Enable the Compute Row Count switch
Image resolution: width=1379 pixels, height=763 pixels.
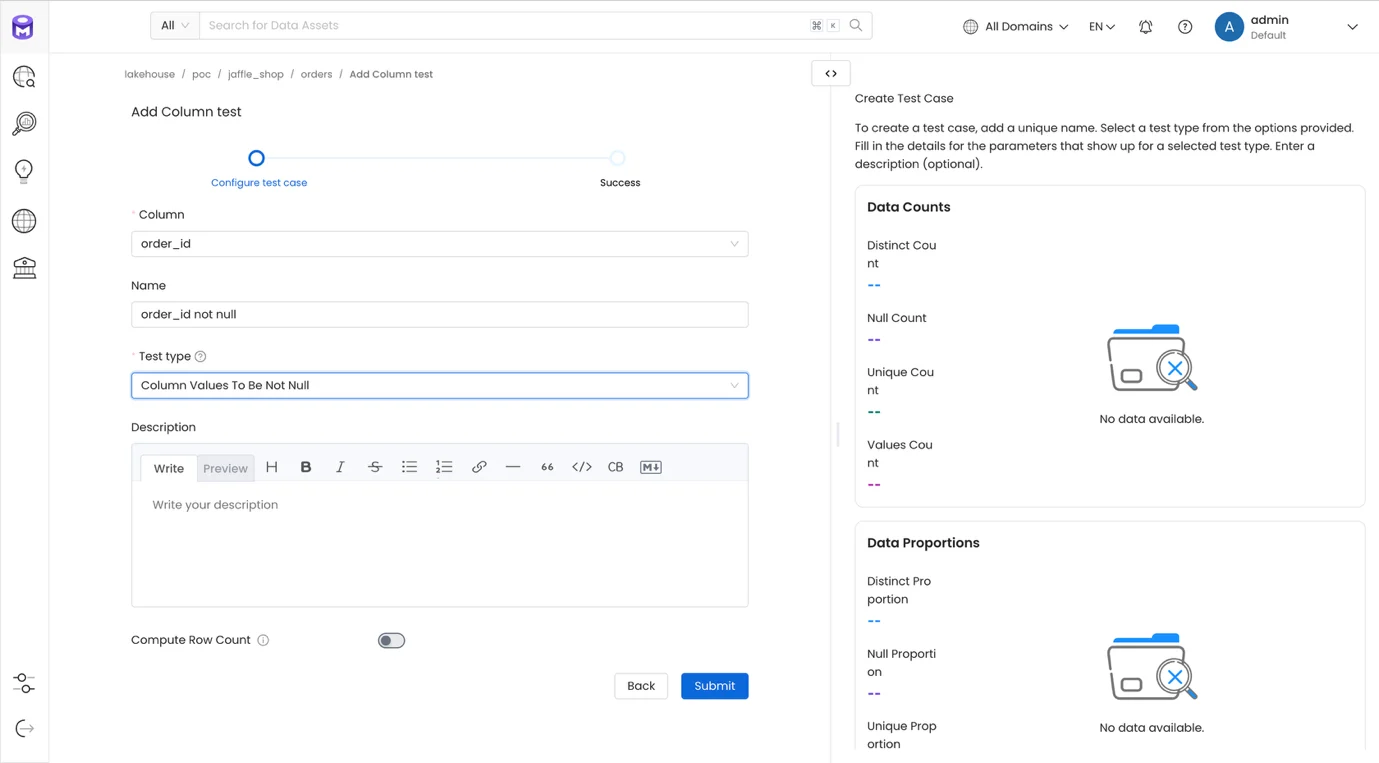click(x=391, y=640)
